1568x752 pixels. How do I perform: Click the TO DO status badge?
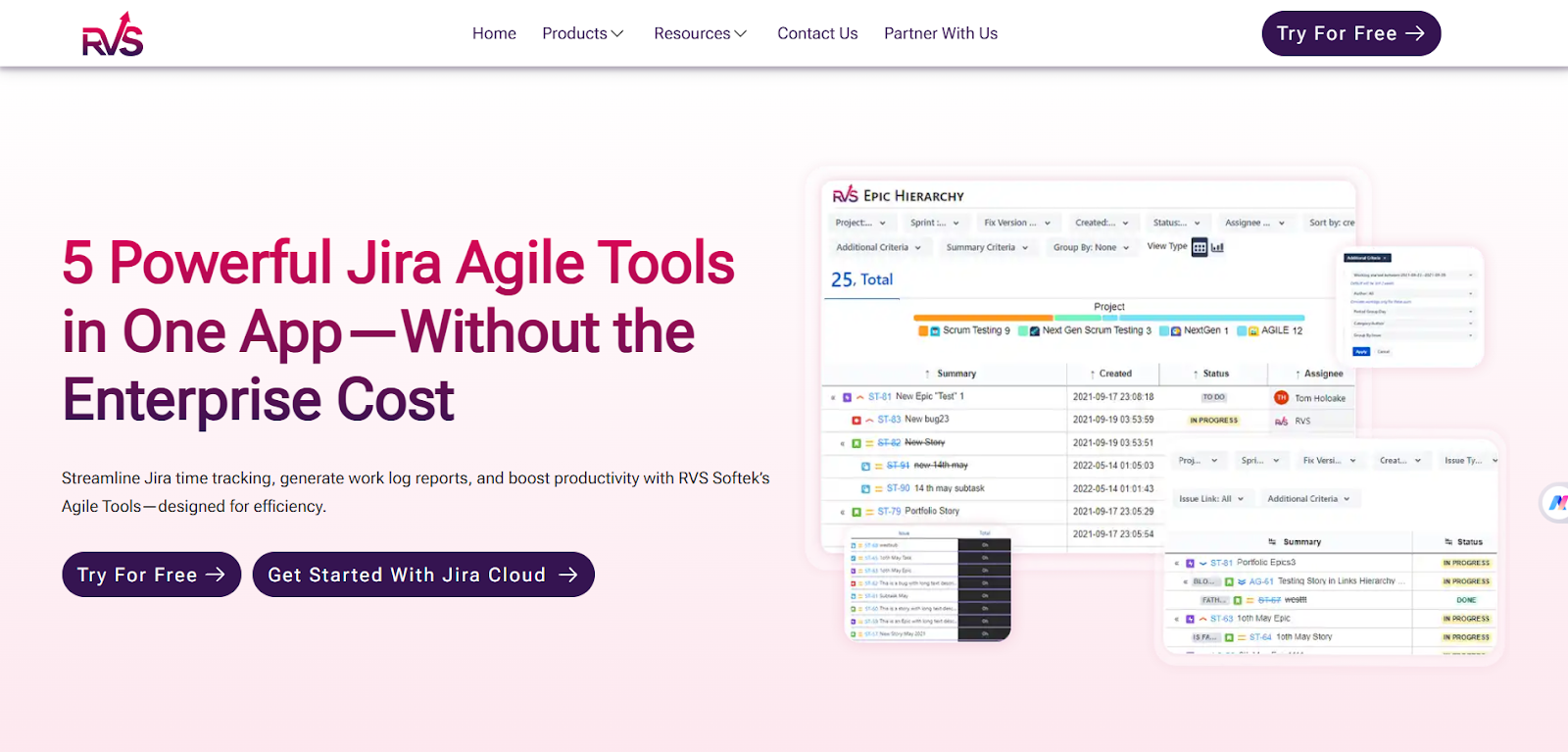[x=1213, y=397]
